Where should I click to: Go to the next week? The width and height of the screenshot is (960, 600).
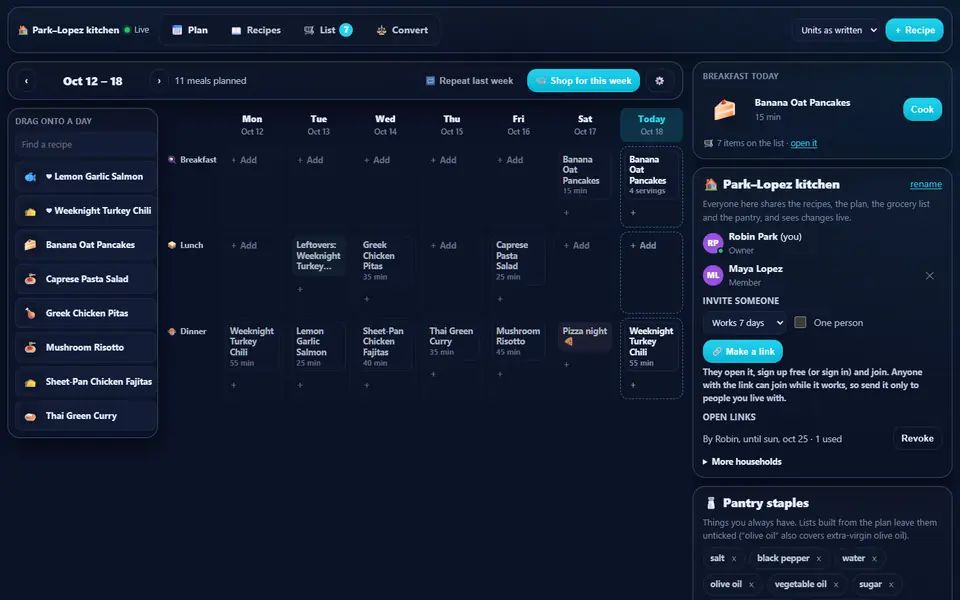click(159, 81)
